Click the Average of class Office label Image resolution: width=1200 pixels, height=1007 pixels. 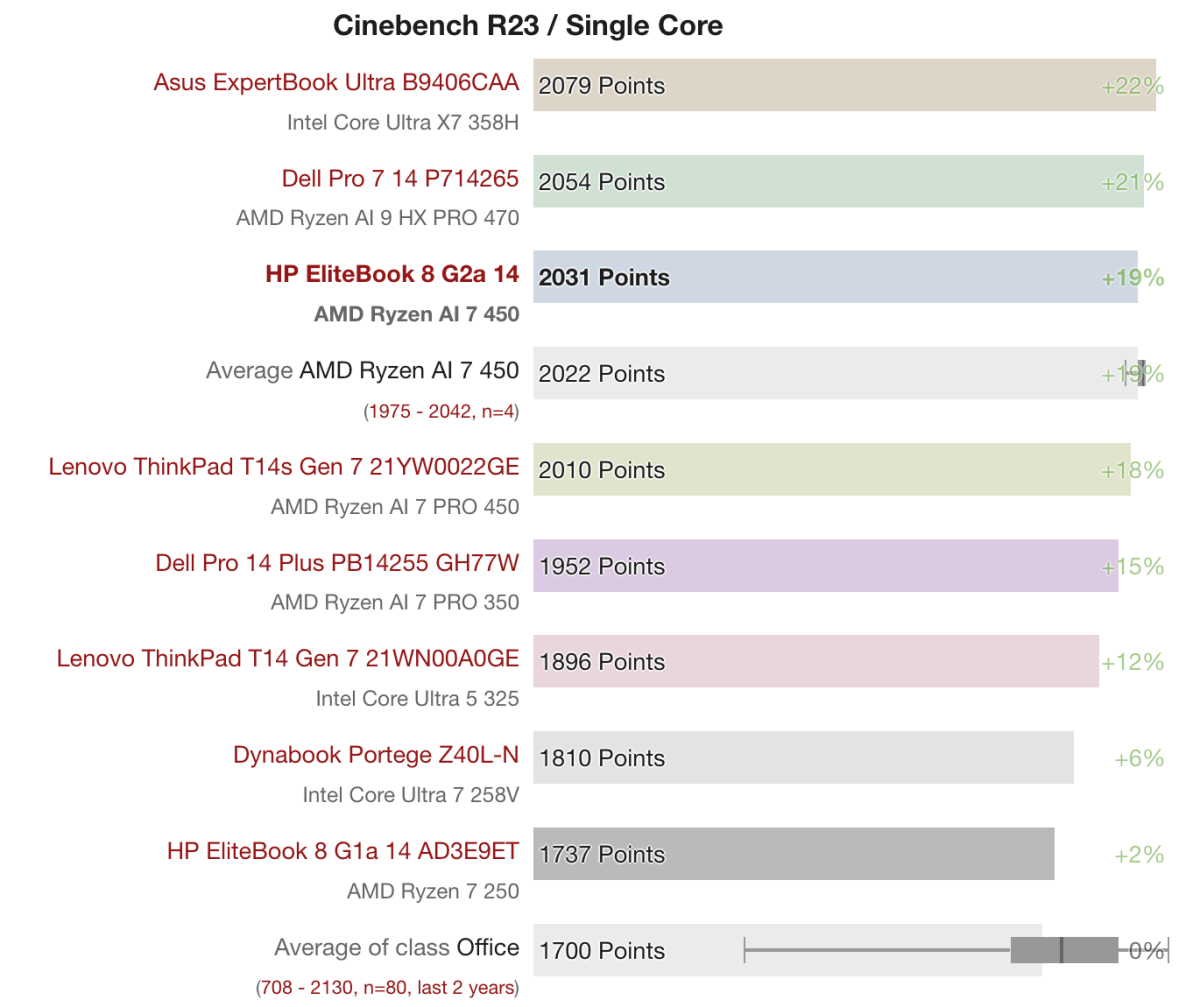pos(397,948)
